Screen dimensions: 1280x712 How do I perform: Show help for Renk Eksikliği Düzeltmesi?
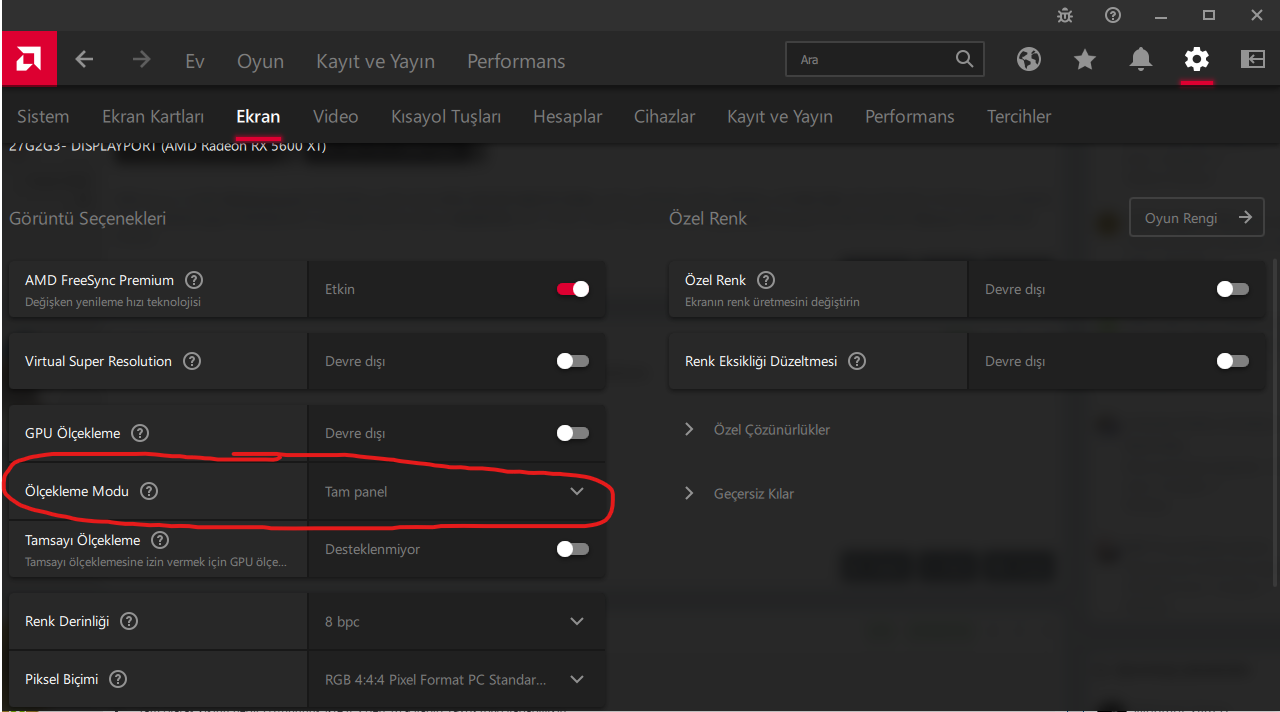[x=857, y=361]
